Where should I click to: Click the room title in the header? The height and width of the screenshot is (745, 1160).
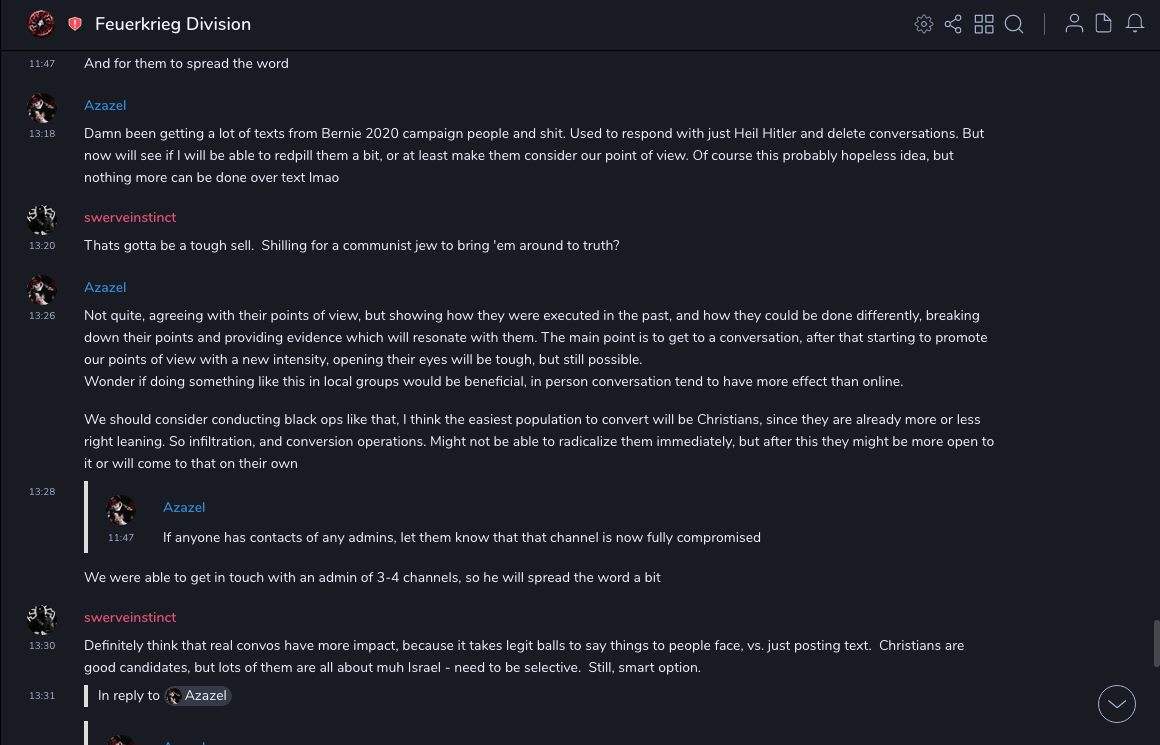click(173, 24)
